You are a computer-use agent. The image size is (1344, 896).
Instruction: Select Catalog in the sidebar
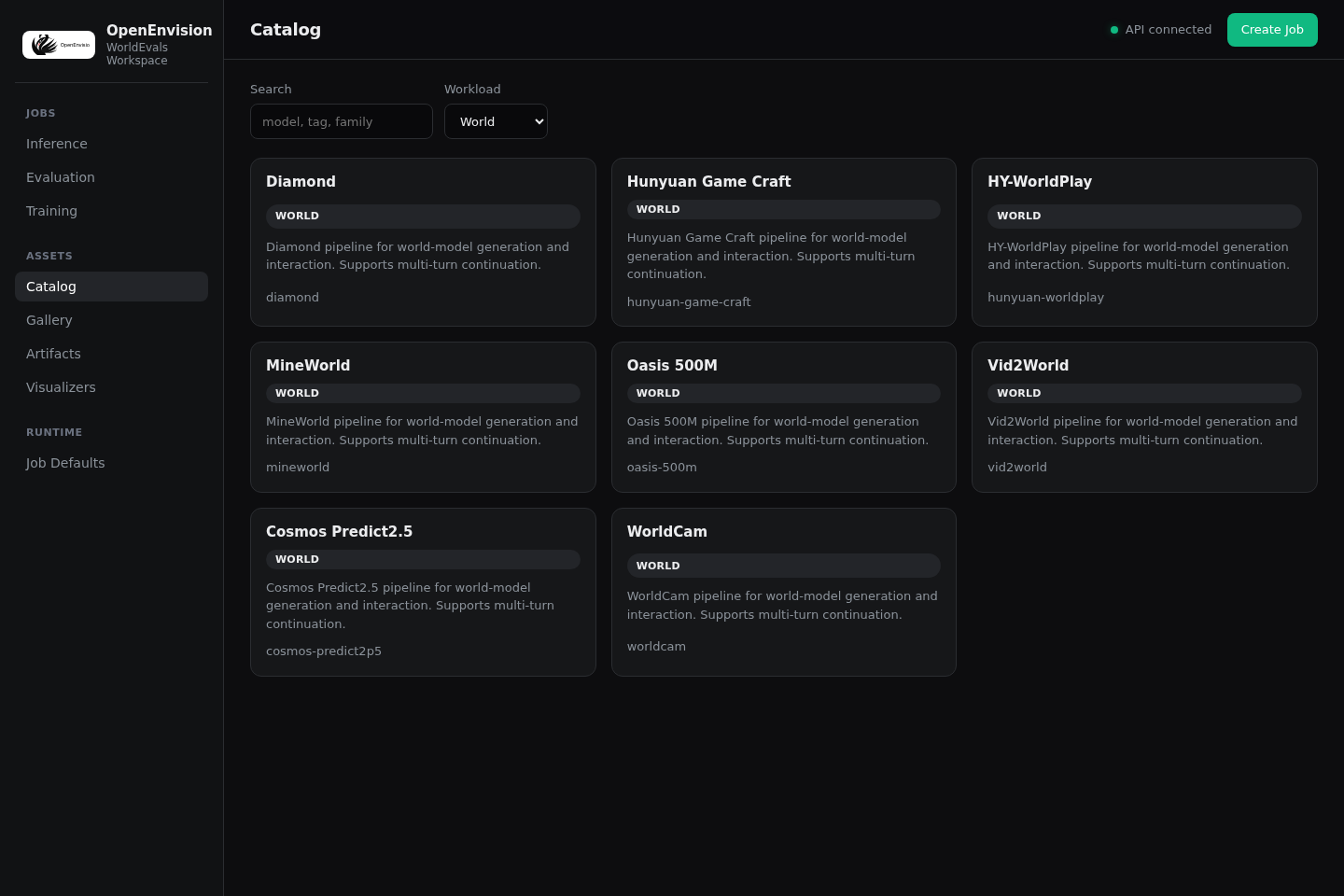(111, 287)
